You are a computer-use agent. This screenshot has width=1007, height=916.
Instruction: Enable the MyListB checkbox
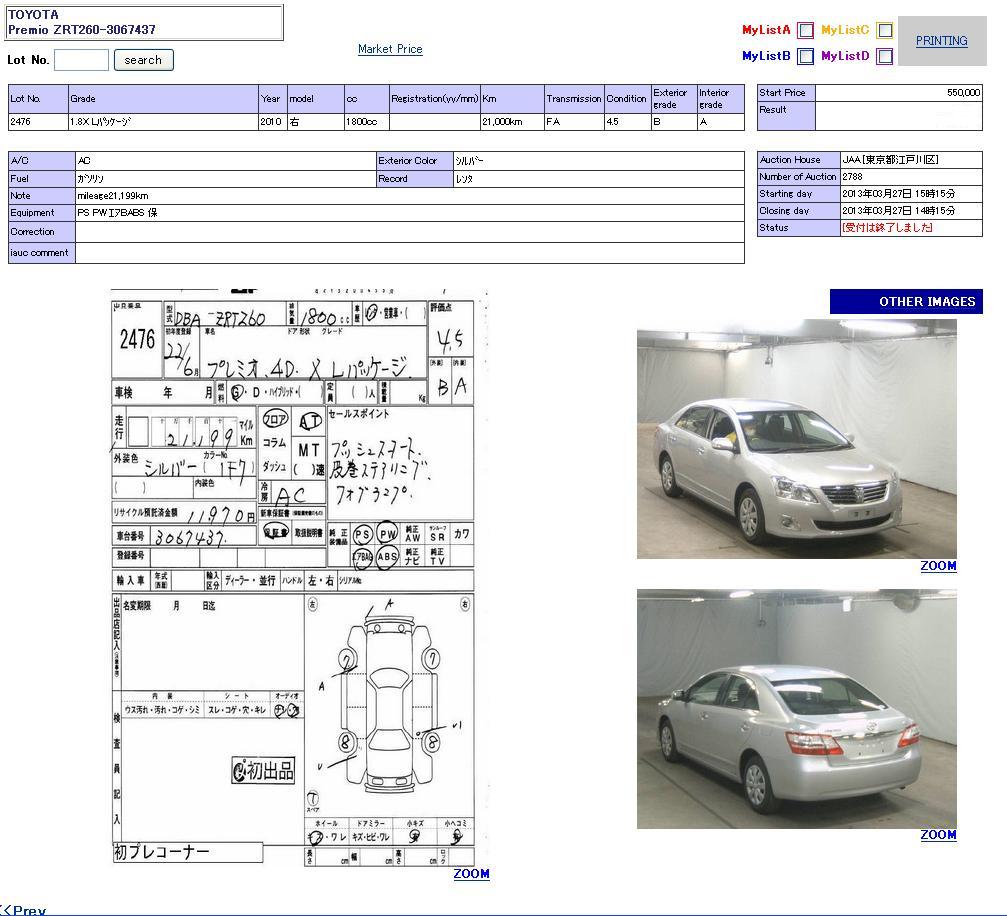click(x=805, y=57)
